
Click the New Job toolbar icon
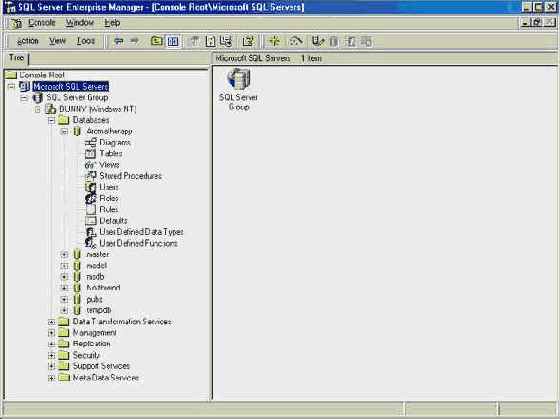366,41
